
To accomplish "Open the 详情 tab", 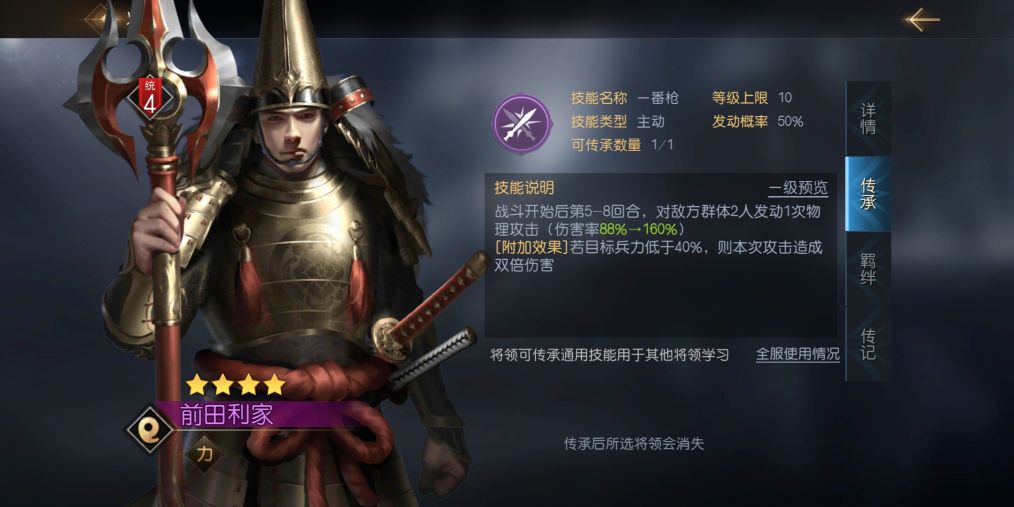I will [868, 118].
